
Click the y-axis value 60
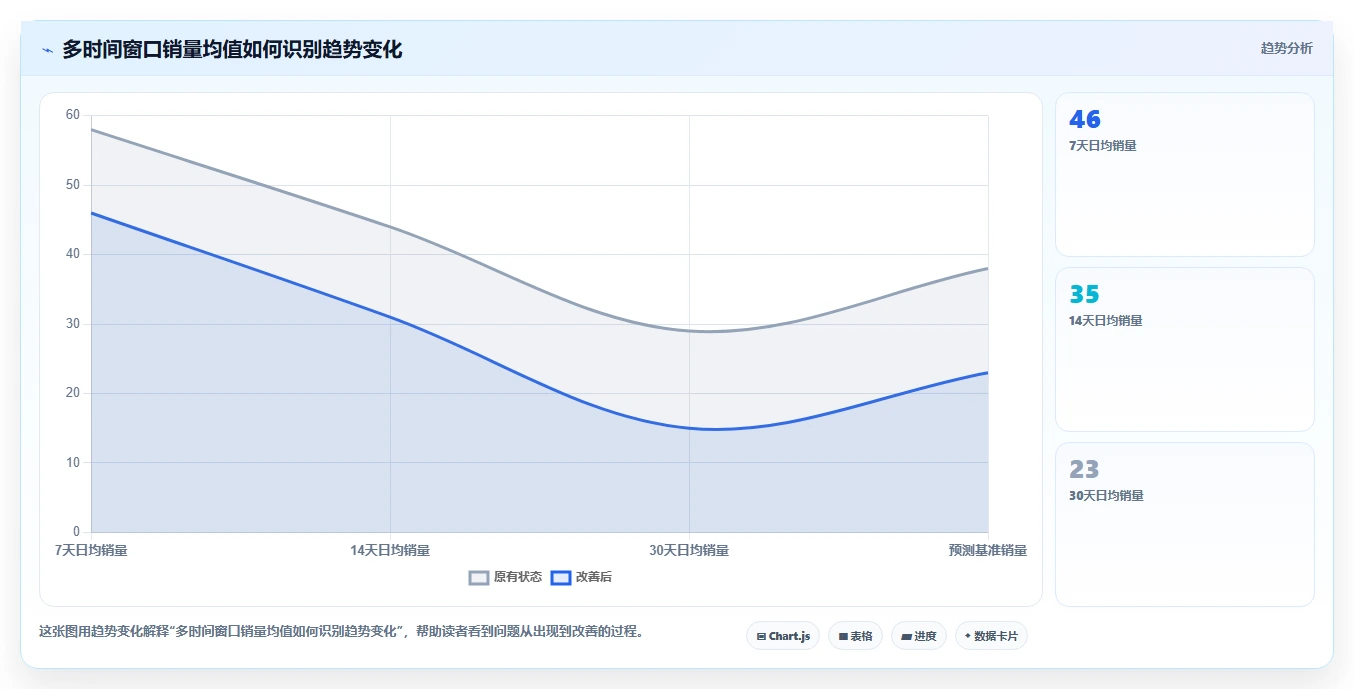coord(72,115)
